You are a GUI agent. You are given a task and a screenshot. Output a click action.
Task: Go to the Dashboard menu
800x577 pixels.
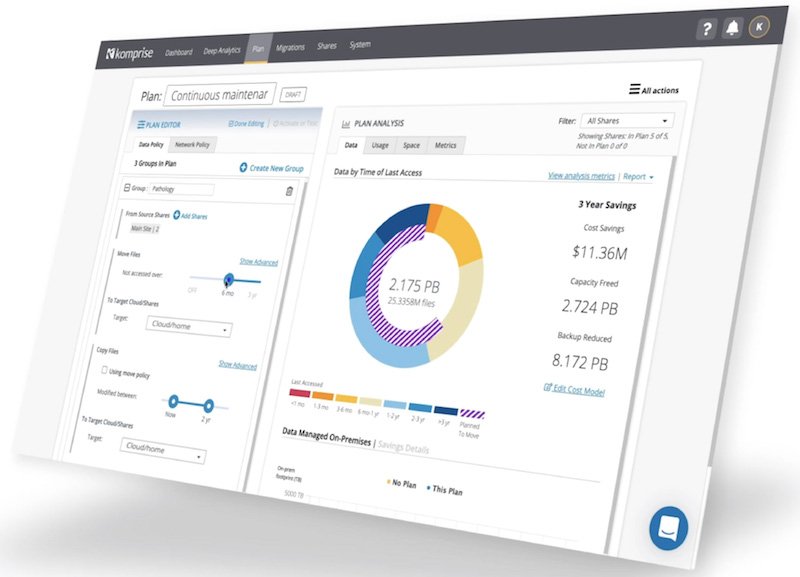point(179,52)
